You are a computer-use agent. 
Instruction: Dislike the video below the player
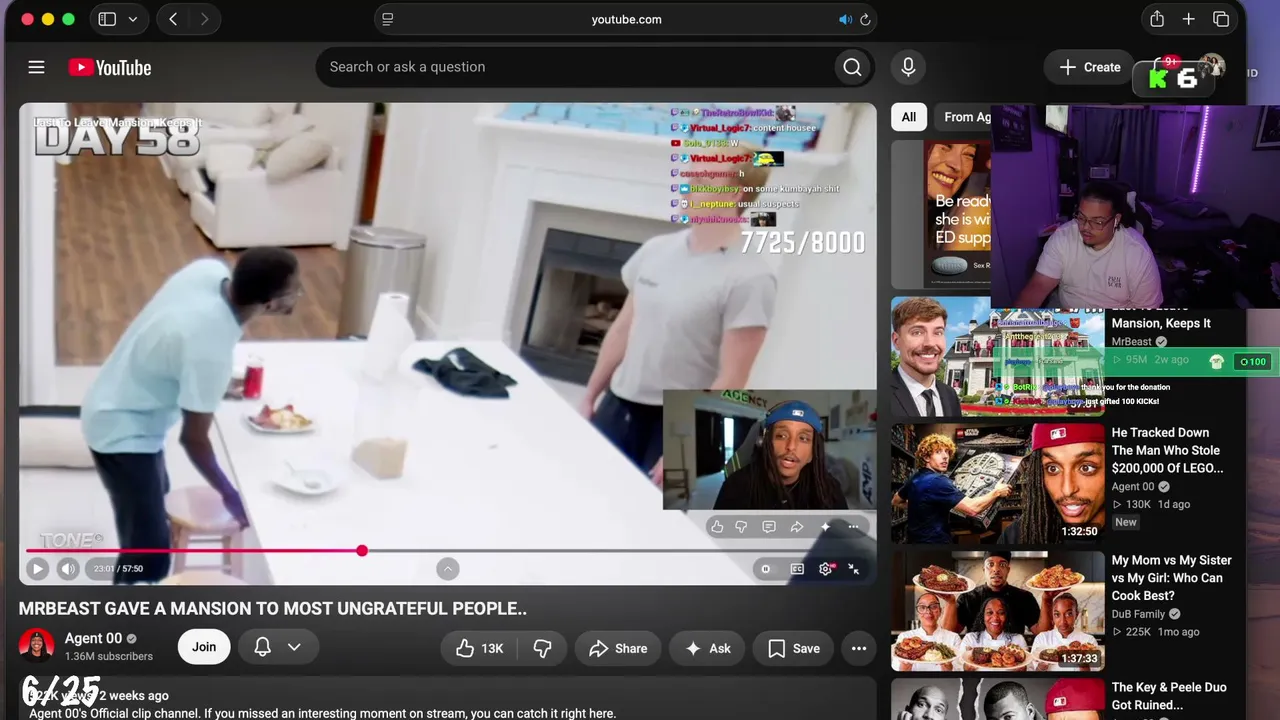click(542, 648)
